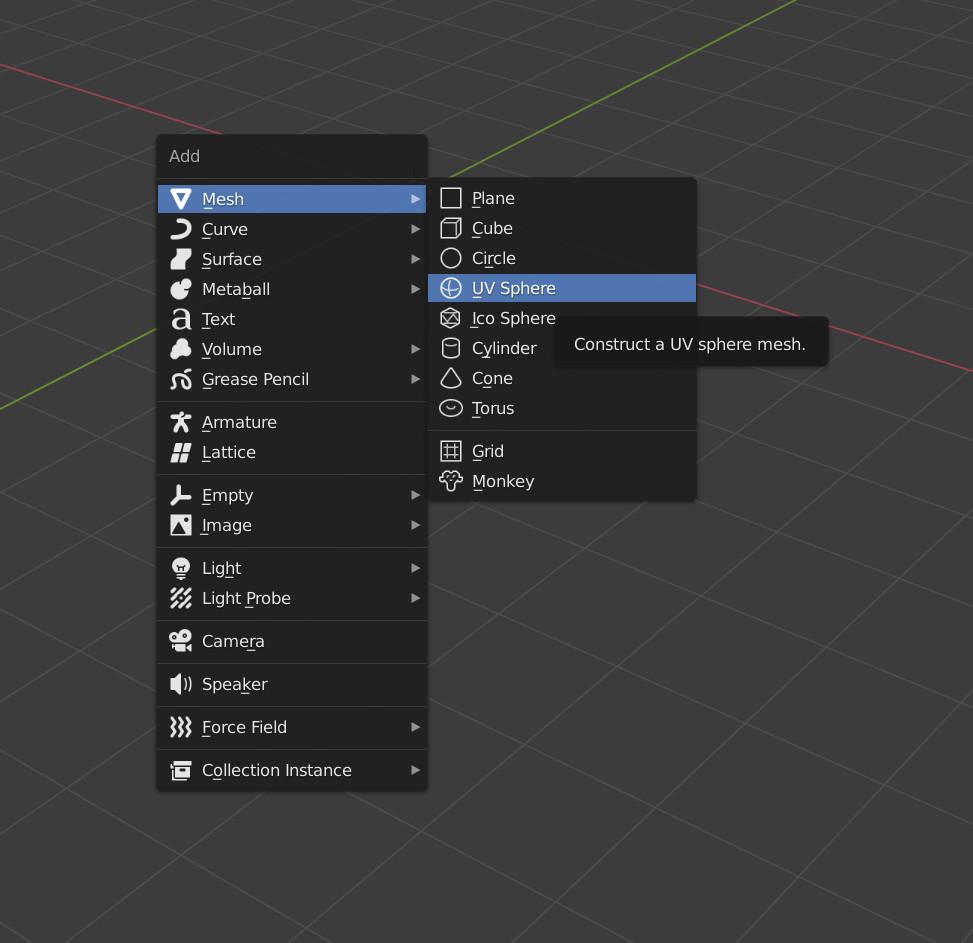Expand the Image submenu arrow
973x943 pixels.
415,525
